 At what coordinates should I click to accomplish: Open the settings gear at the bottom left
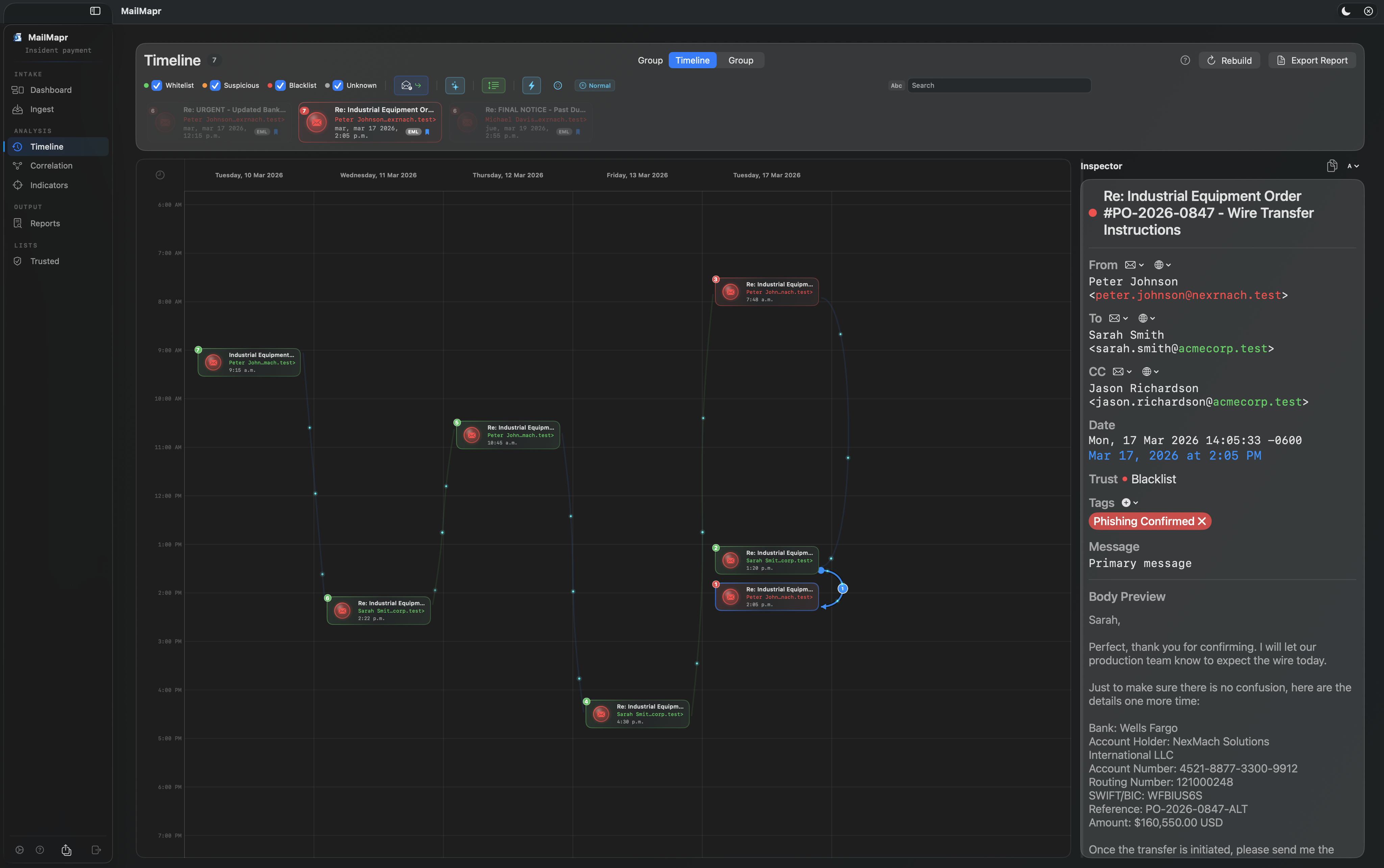coord(20,850)
